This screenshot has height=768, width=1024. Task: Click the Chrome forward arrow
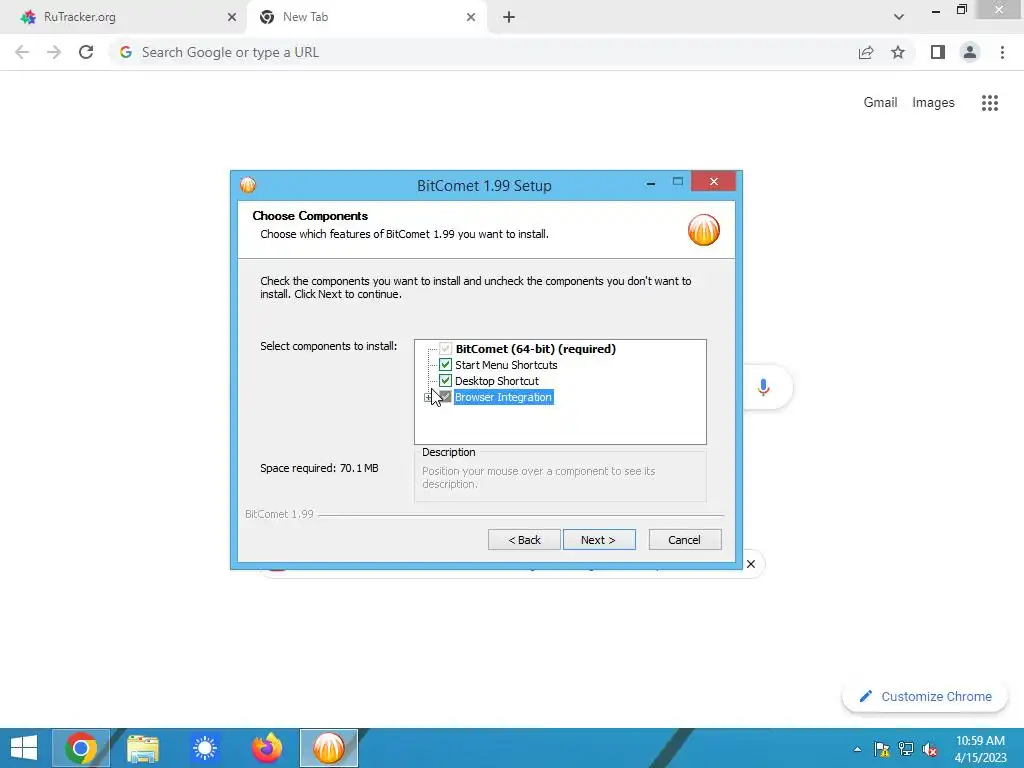tap(54, 52)
